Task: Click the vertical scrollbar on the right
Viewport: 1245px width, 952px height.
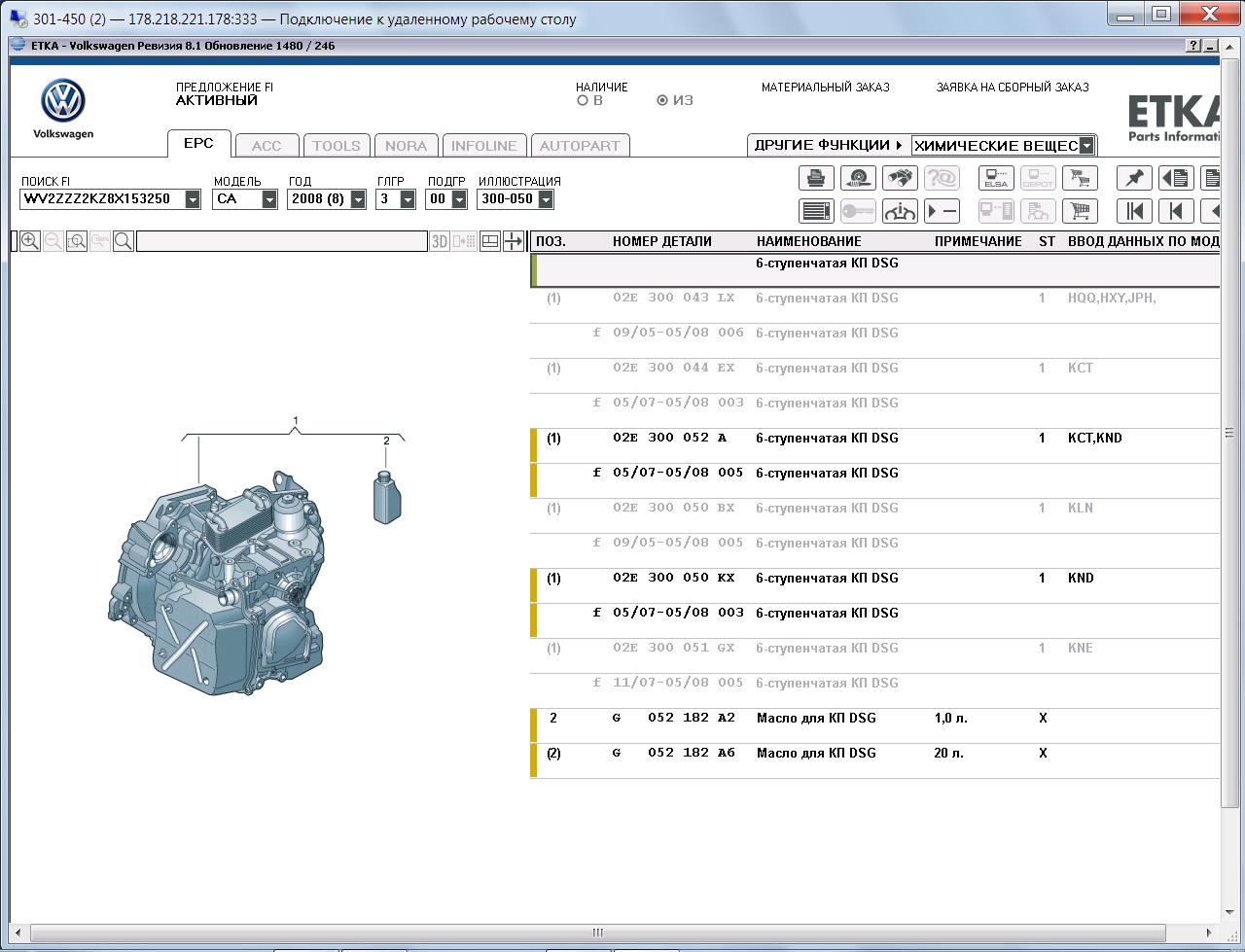Action: click(x=1227, y=433)
